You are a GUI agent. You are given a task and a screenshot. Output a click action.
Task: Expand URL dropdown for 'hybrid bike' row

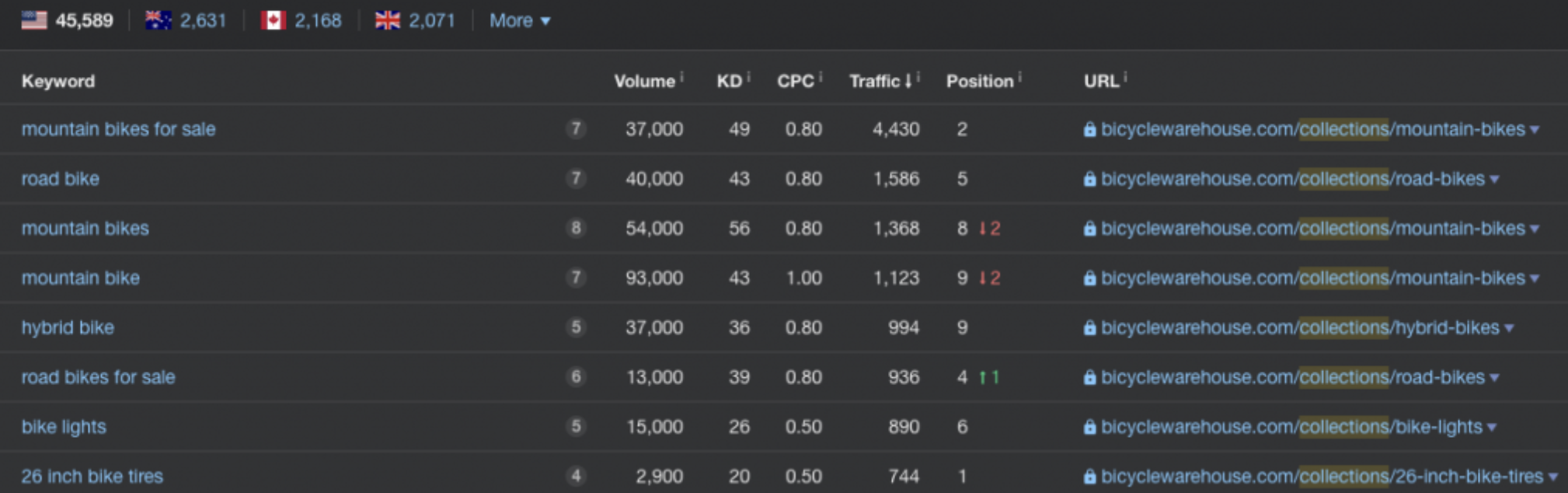click(x=1509, y=328)
